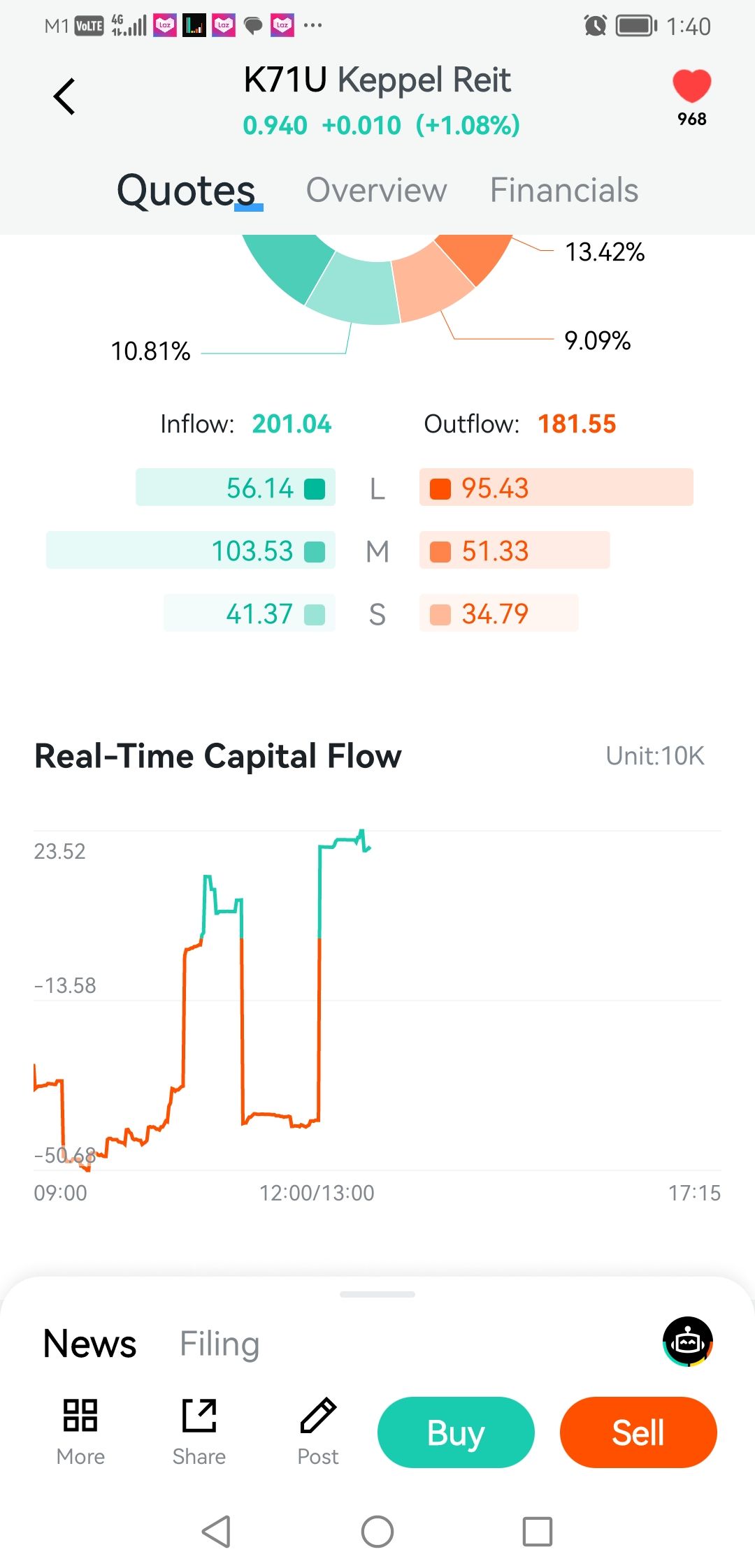The height and width of the screenshot is (1568, 755).
Task: Tap the Android home circle button
Action: click(377, 1532)
